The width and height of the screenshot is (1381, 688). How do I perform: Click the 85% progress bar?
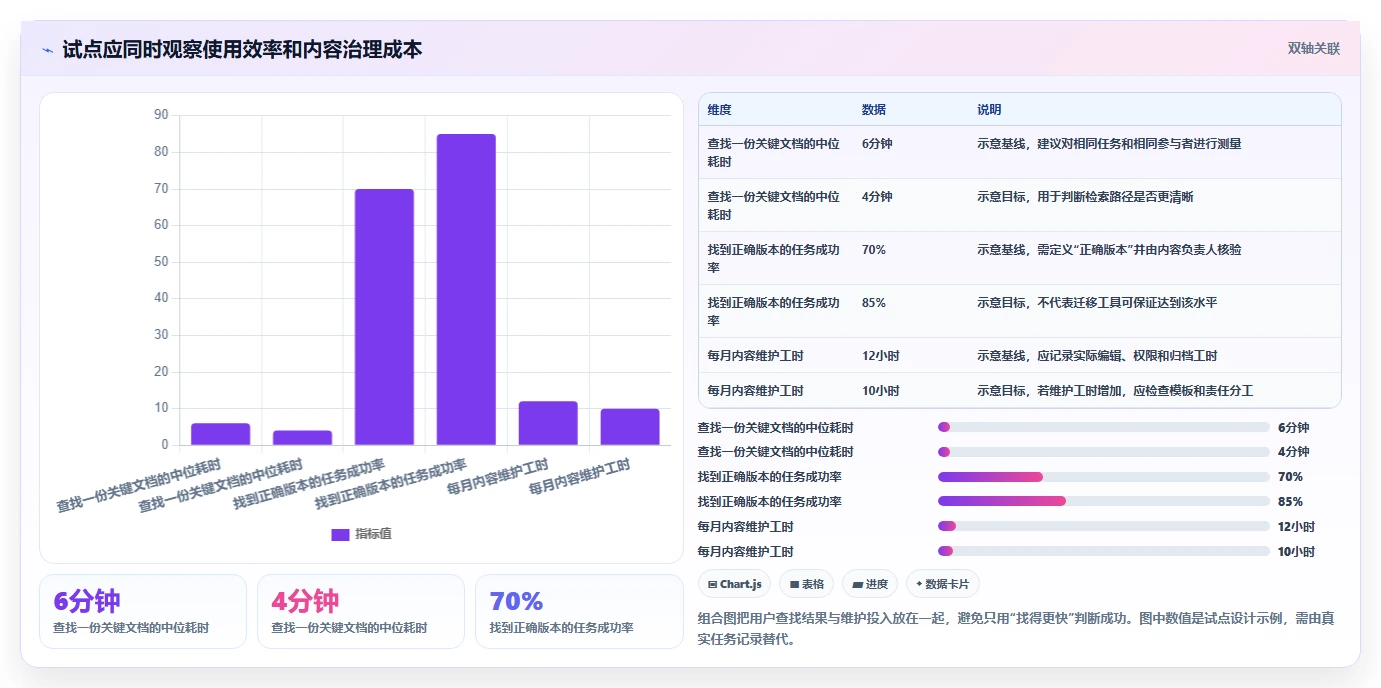pos(1104,501)
